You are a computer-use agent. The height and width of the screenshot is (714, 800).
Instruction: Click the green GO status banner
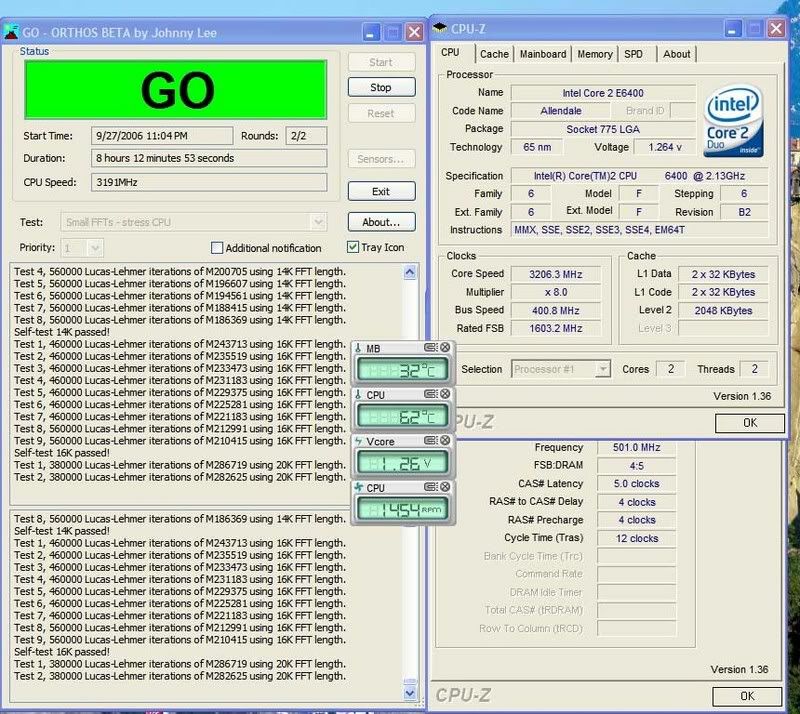(176, 90)
